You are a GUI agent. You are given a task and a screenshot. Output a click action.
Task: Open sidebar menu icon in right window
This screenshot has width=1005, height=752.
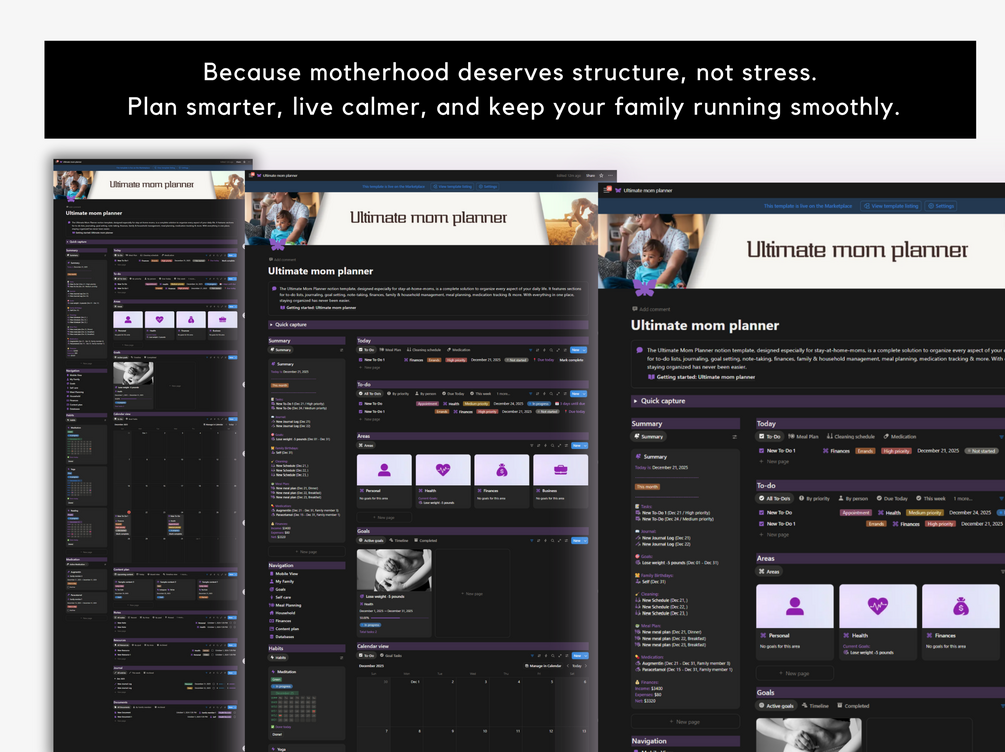click(x=608, y=190)
